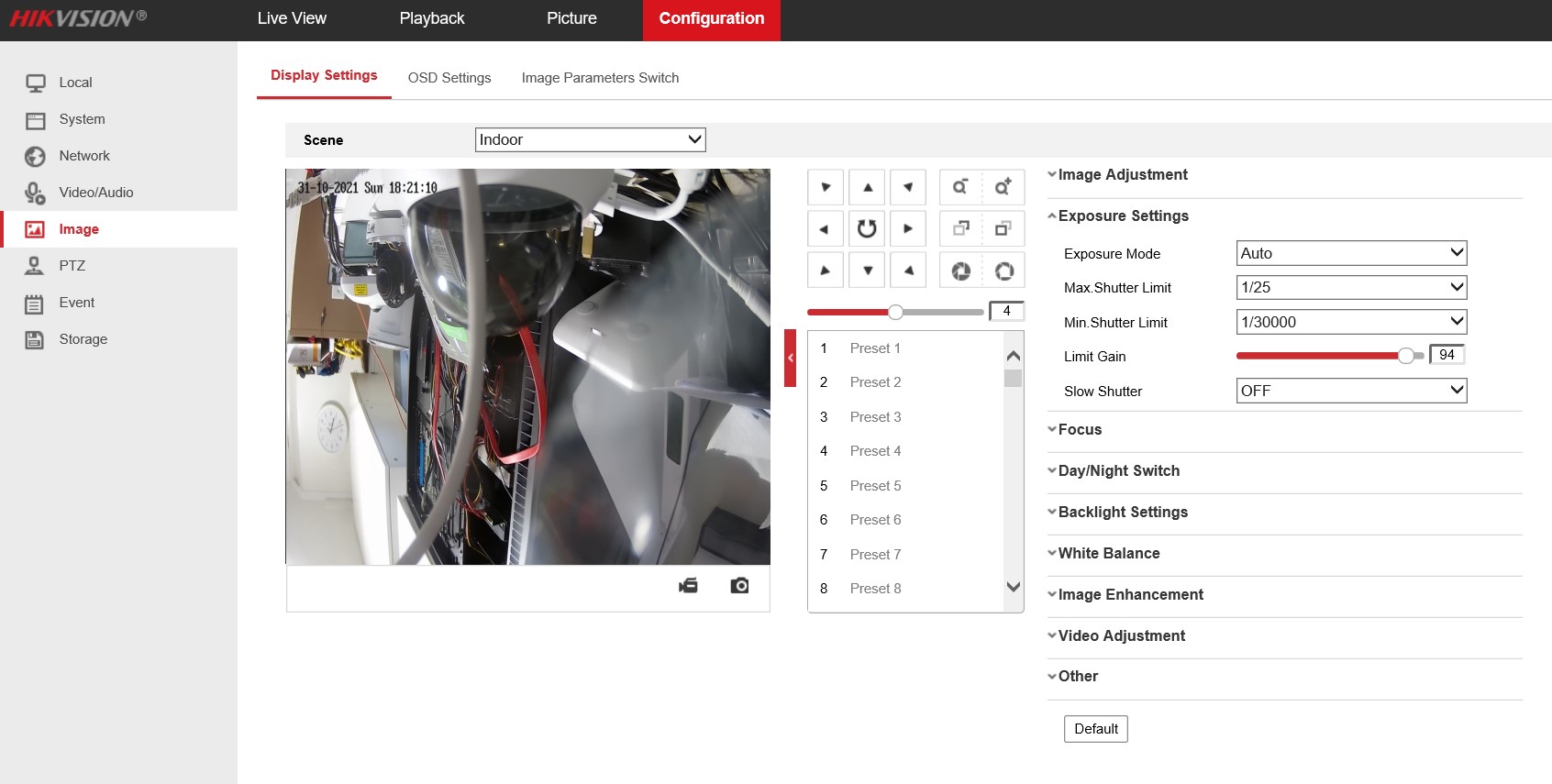The height and width of the screenshot is (784, 1552).
Task: Click the lower-right diagonal PTZ arrow
Action: [x=908, y=271]
